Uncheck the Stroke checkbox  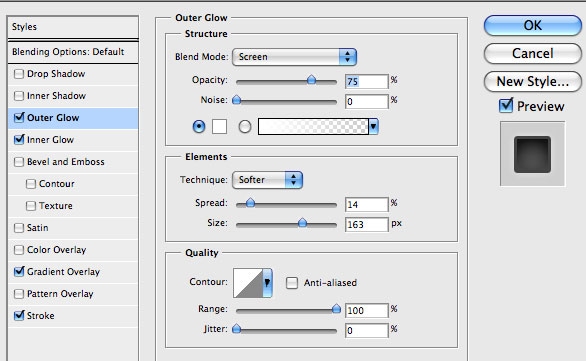(x=19, y=316)
